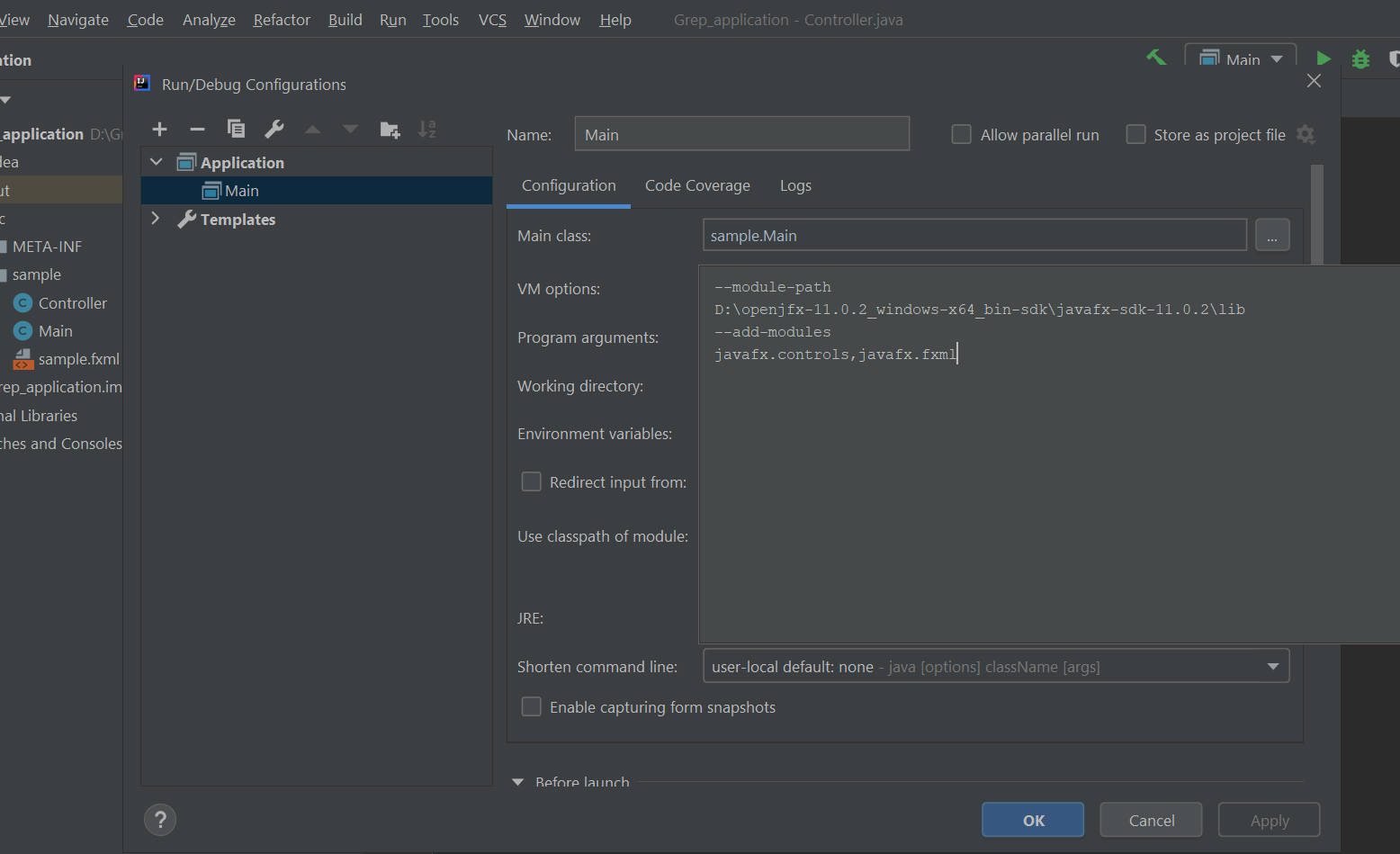Open the Code menu

pyautogui.click(x=146, y=20)
